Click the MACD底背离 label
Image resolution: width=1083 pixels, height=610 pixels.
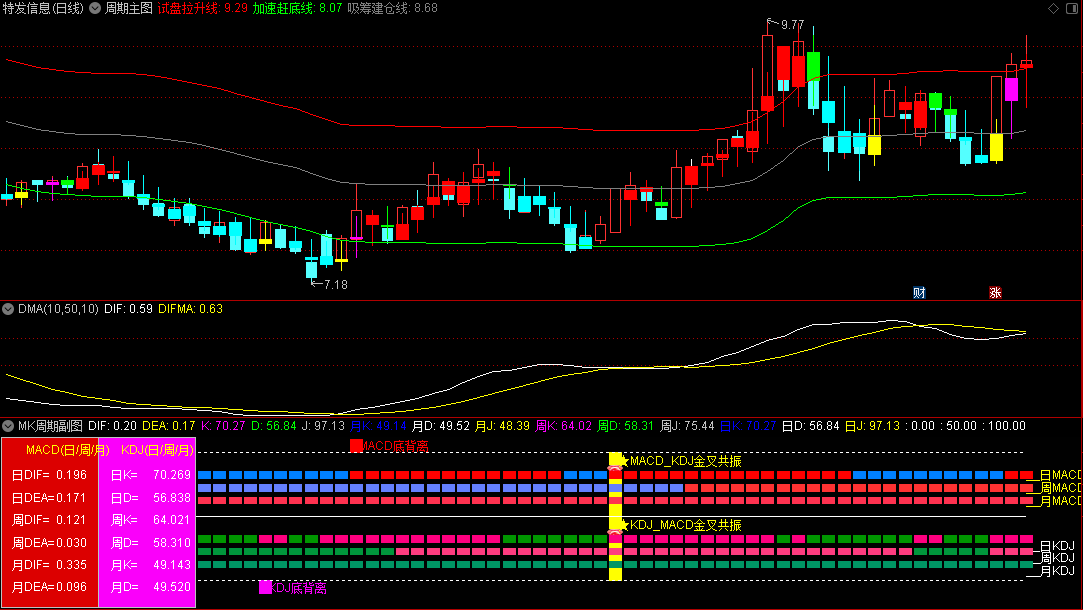(395, 446)
